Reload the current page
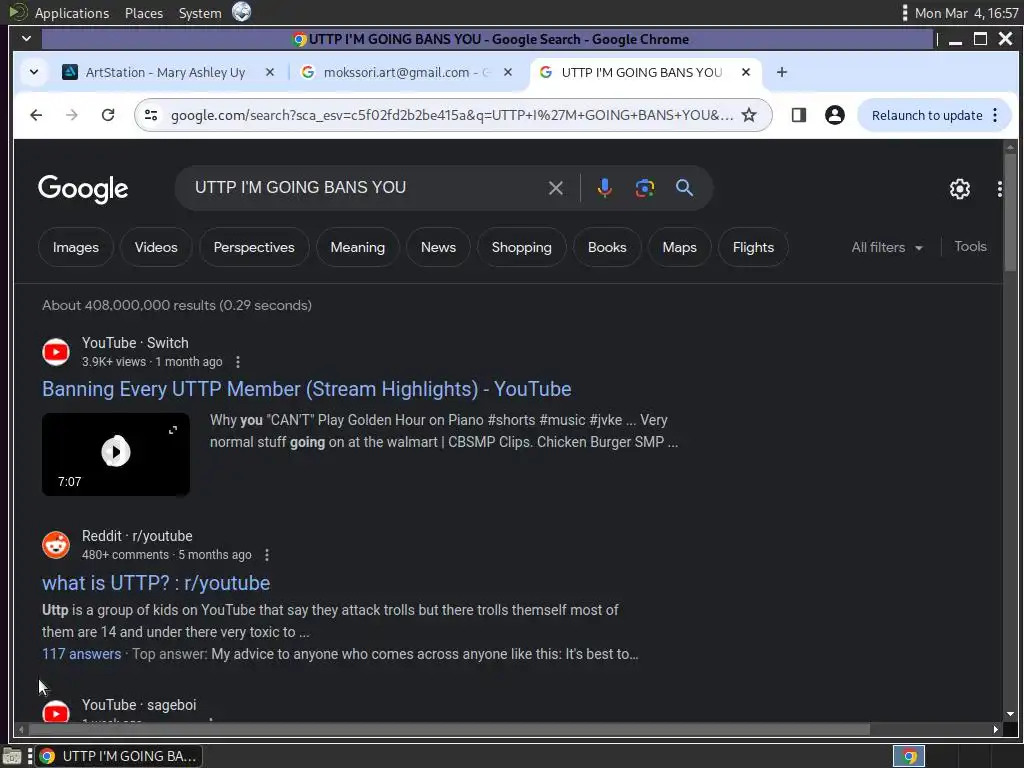Viewport: 1024px width, 768px height. [x=108, y=115]
